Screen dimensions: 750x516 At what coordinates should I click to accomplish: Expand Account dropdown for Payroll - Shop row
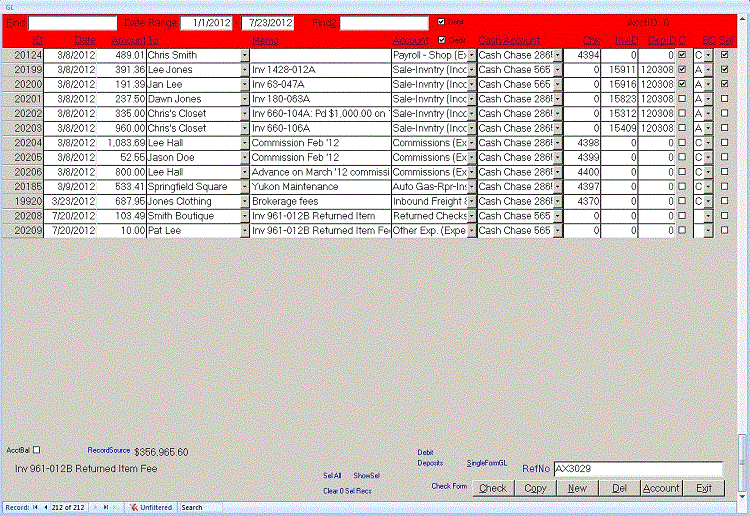point(471,55)
